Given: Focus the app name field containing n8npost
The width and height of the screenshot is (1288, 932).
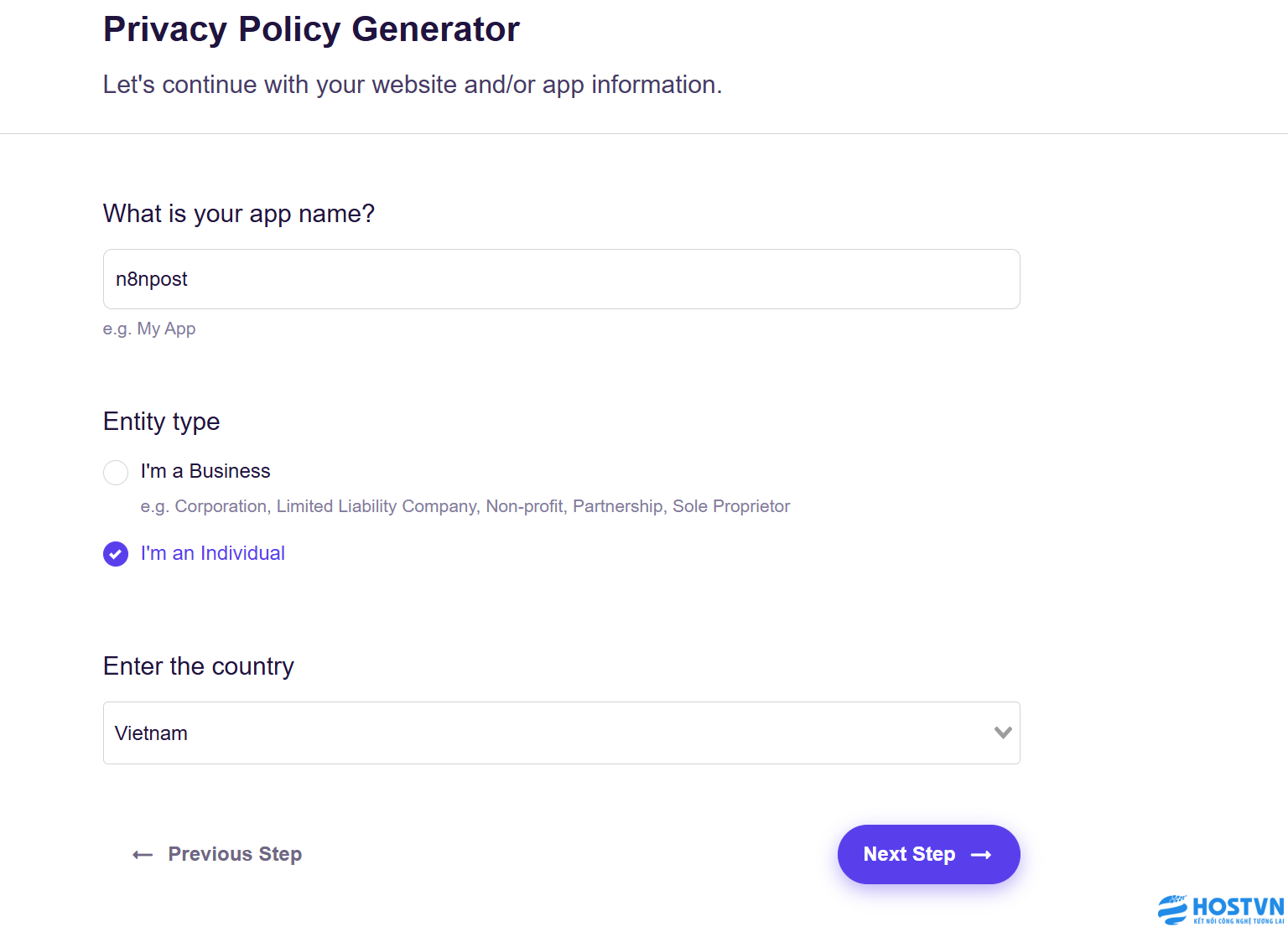Looking at the screenshot, I should coord(562,279).
